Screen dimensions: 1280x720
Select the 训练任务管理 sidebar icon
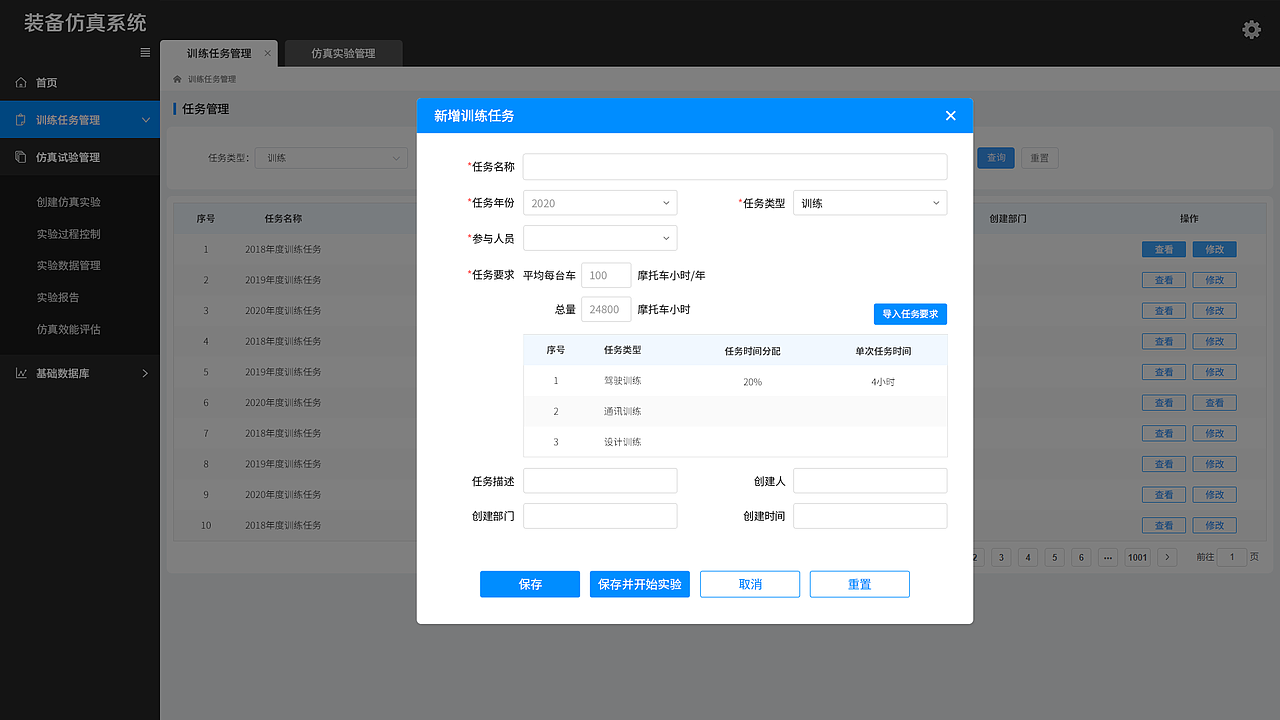[x=18, y=119]
